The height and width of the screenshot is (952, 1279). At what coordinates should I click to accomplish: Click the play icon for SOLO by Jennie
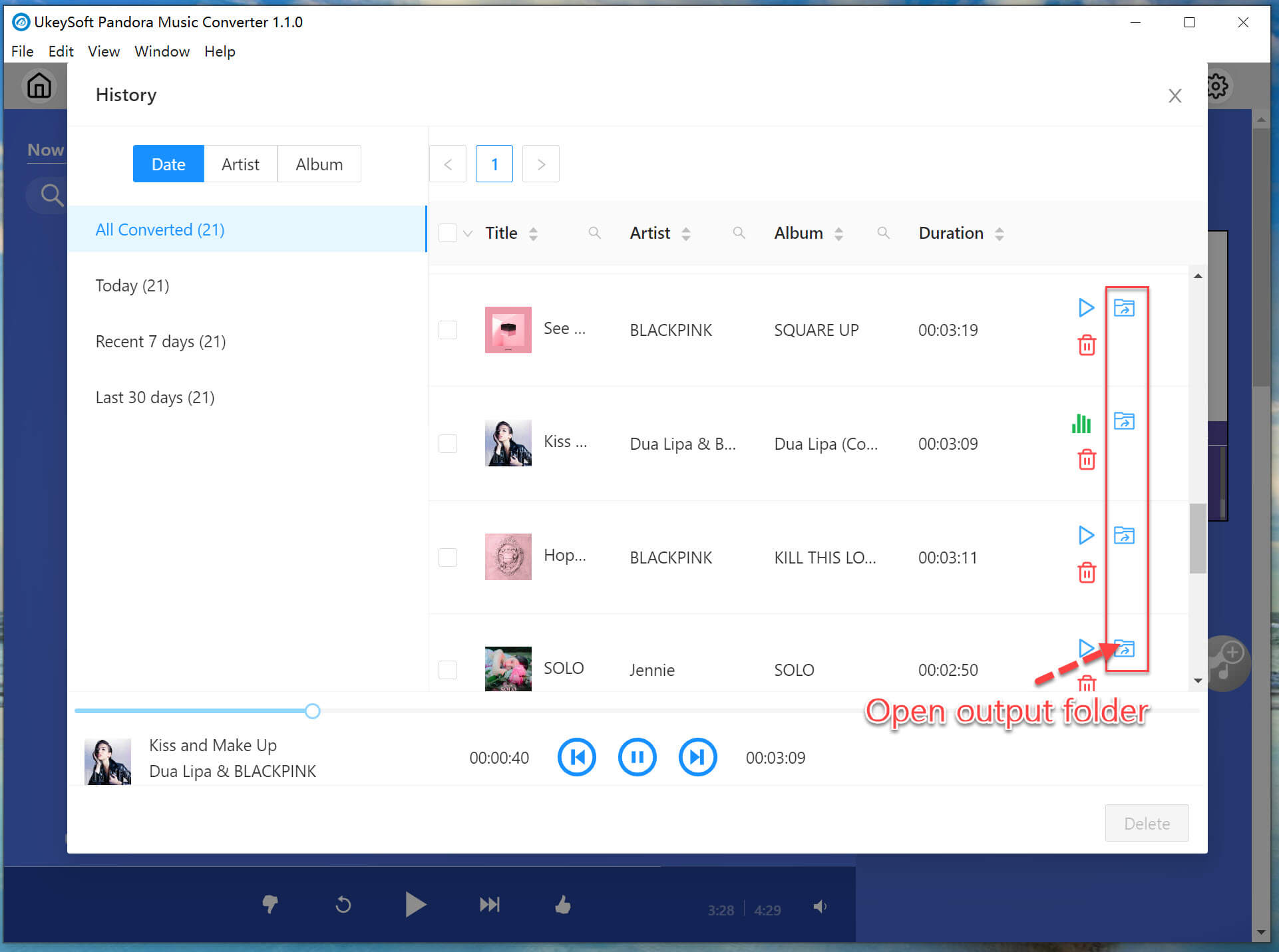(x=1085, y=648)
